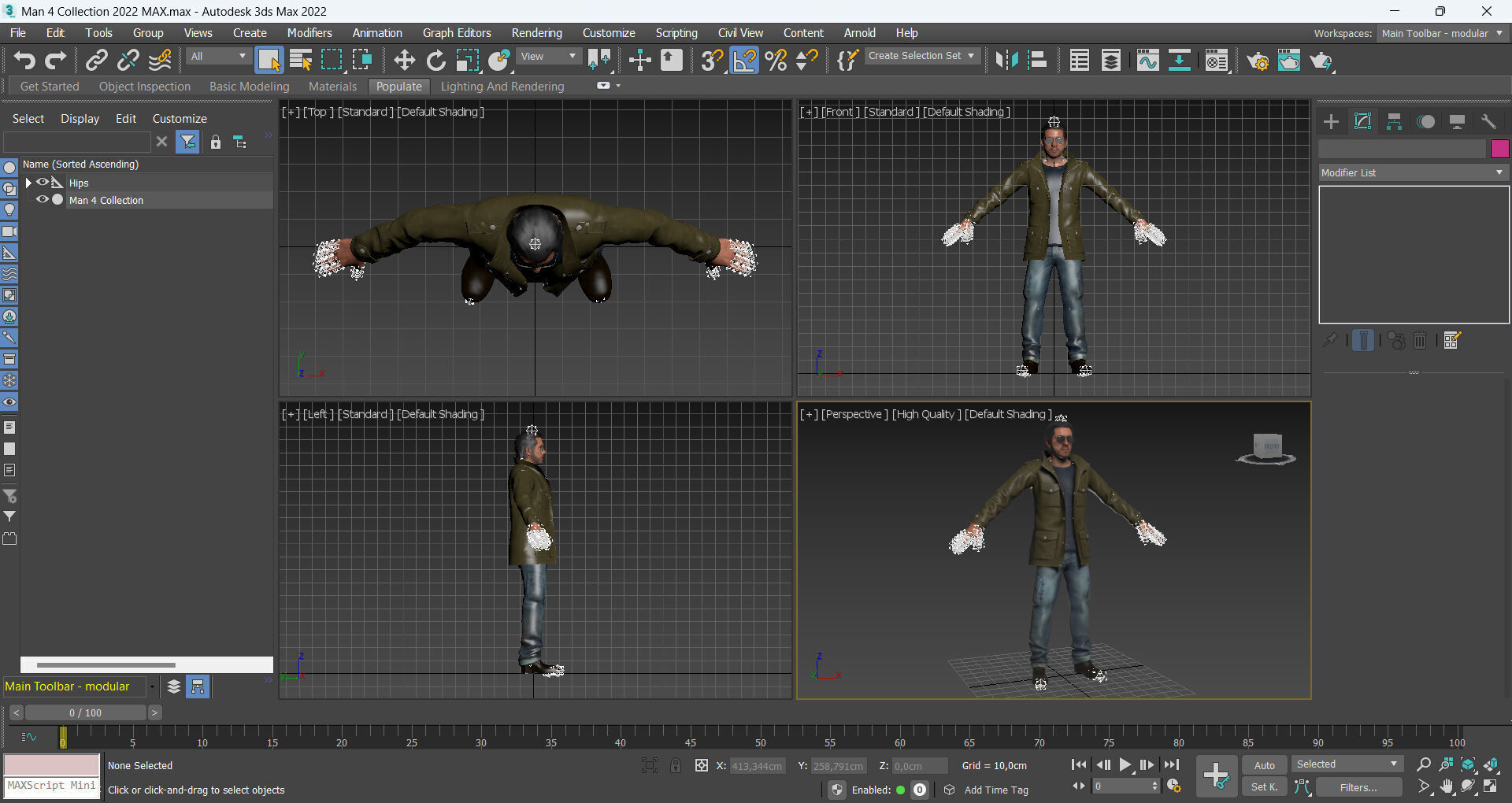
Task: Open the Selected key filter dropdown
Action: [1347, 764]
